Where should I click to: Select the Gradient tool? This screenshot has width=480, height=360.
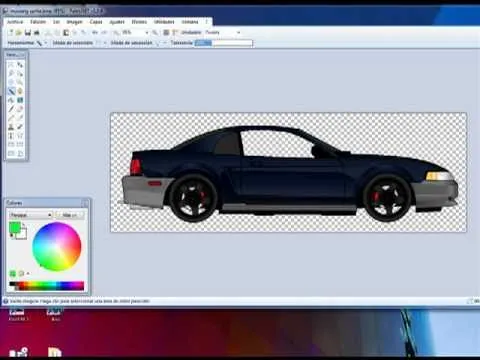tap(20, 100)
